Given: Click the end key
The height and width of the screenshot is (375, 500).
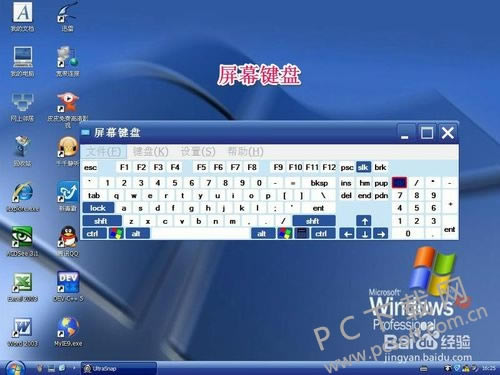Looking at the screenshot, I should [x=364, y=196].
